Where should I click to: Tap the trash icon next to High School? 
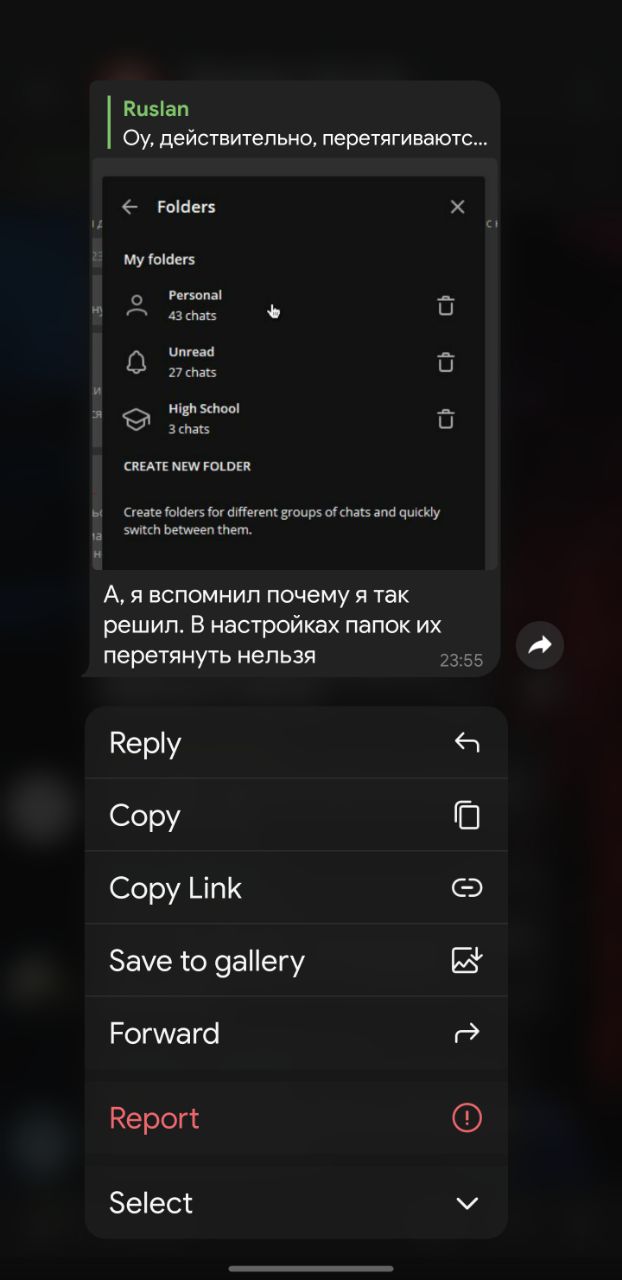[x=446, y=419]
